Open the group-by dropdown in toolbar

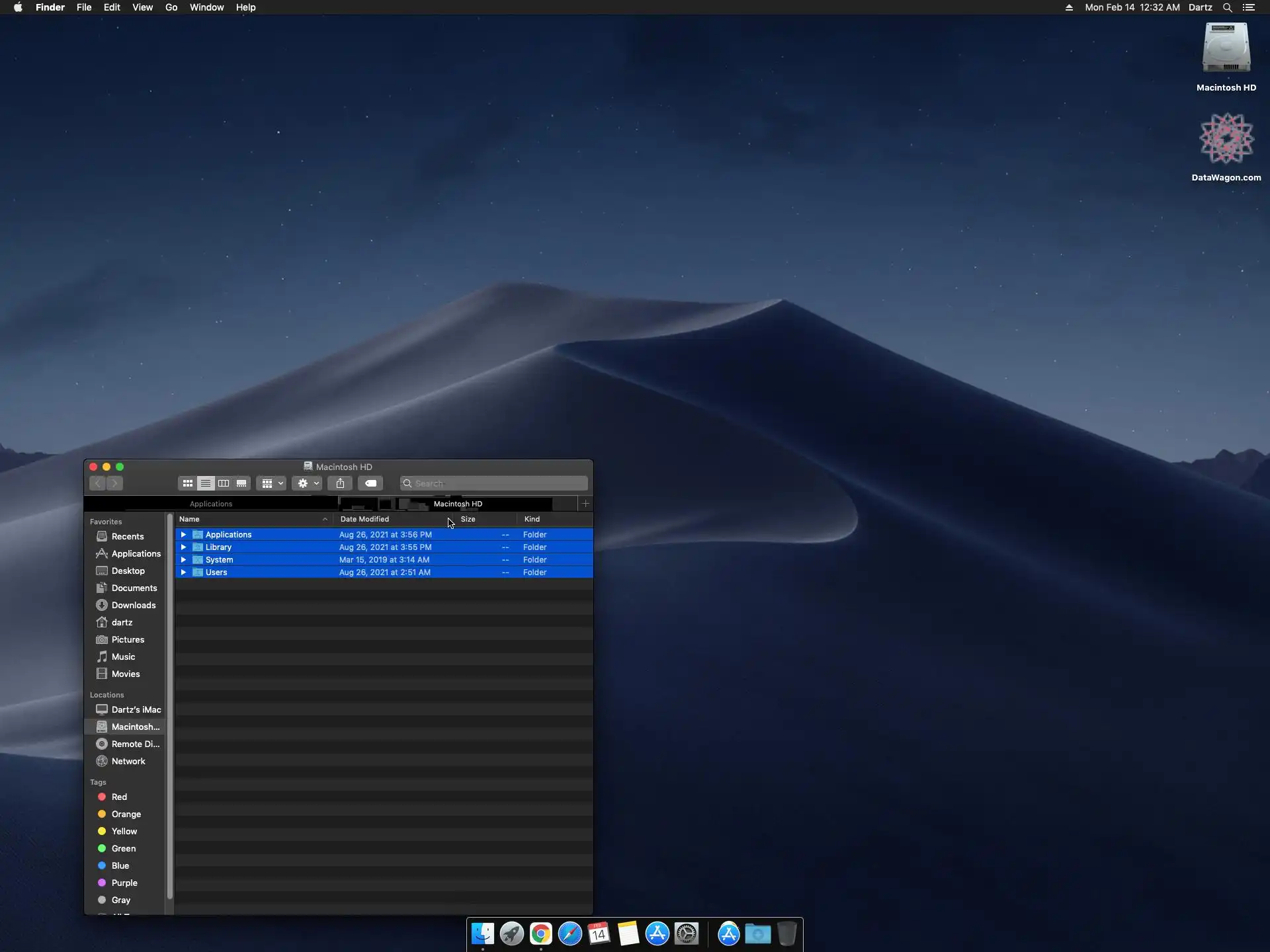point(271,483)
